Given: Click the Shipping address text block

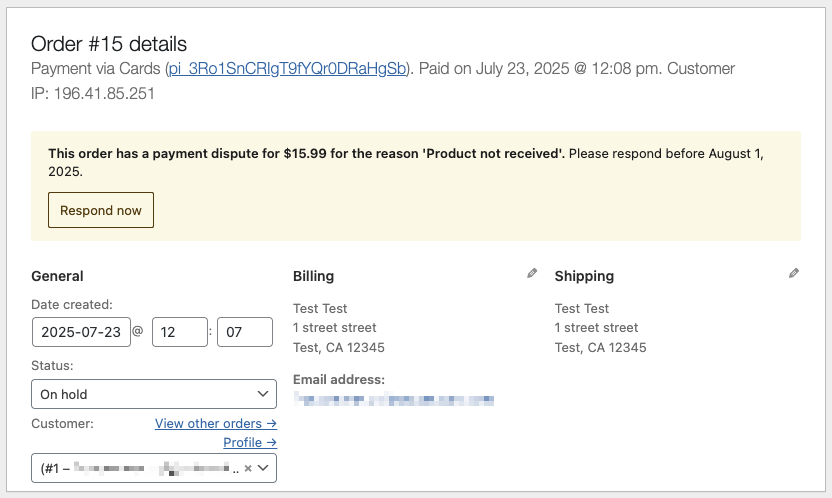Looking at the screenshot, I should (601, 328).
